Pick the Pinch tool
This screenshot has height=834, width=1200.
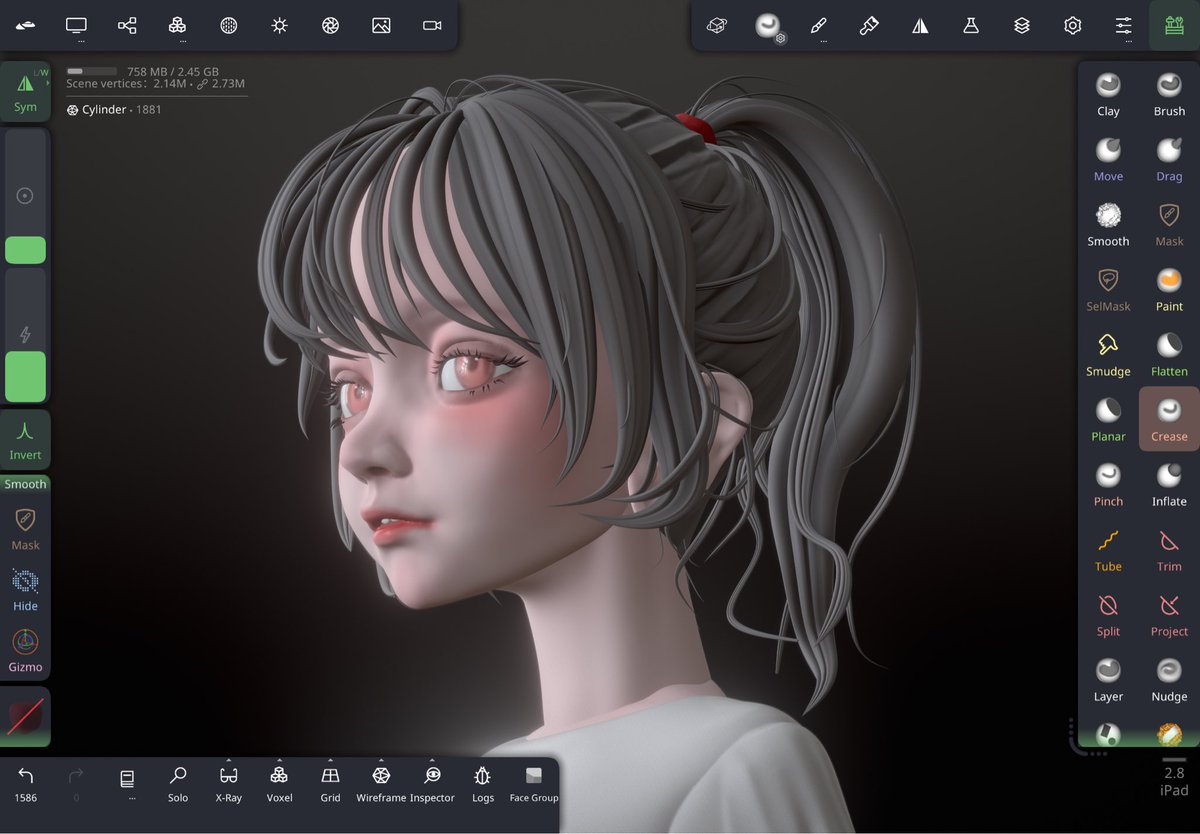pos(1108,485)
